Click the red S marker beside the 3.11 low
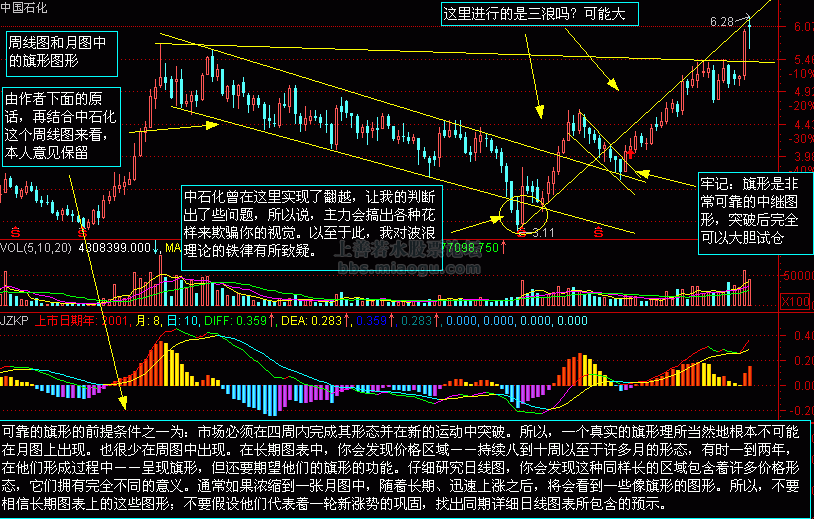815x519 pixels. 522,232
